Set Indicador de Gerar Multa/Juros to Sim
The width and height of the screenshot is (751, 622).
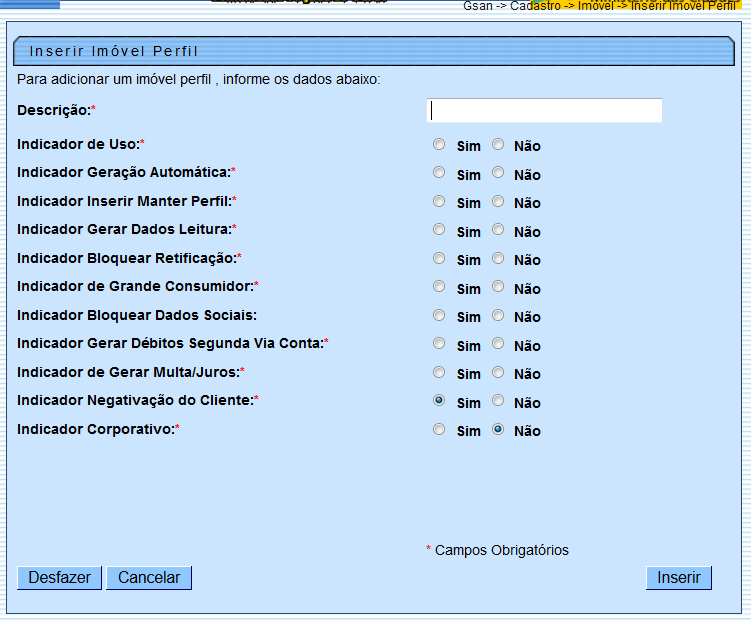click(x=439, y=372)
